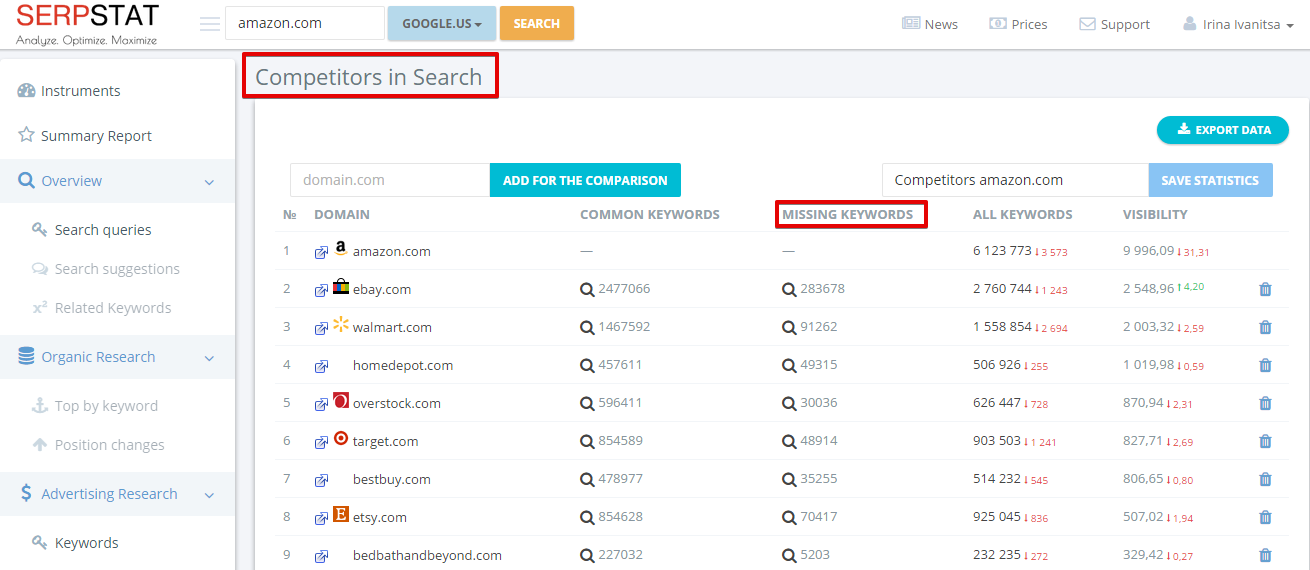1310x570 pixels.
Task: Click the ebay.com domain name
Action: click(x=382, y=289)
